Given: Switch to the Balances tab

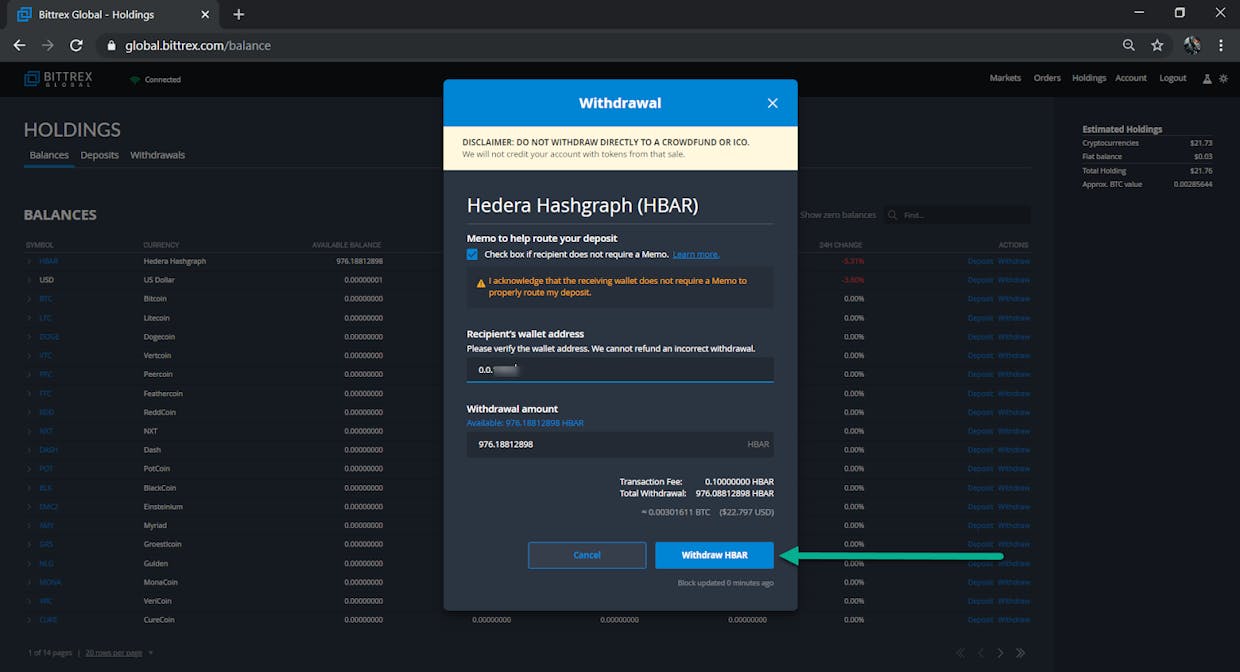Looking at the screenshot, I should coord(49,155).
